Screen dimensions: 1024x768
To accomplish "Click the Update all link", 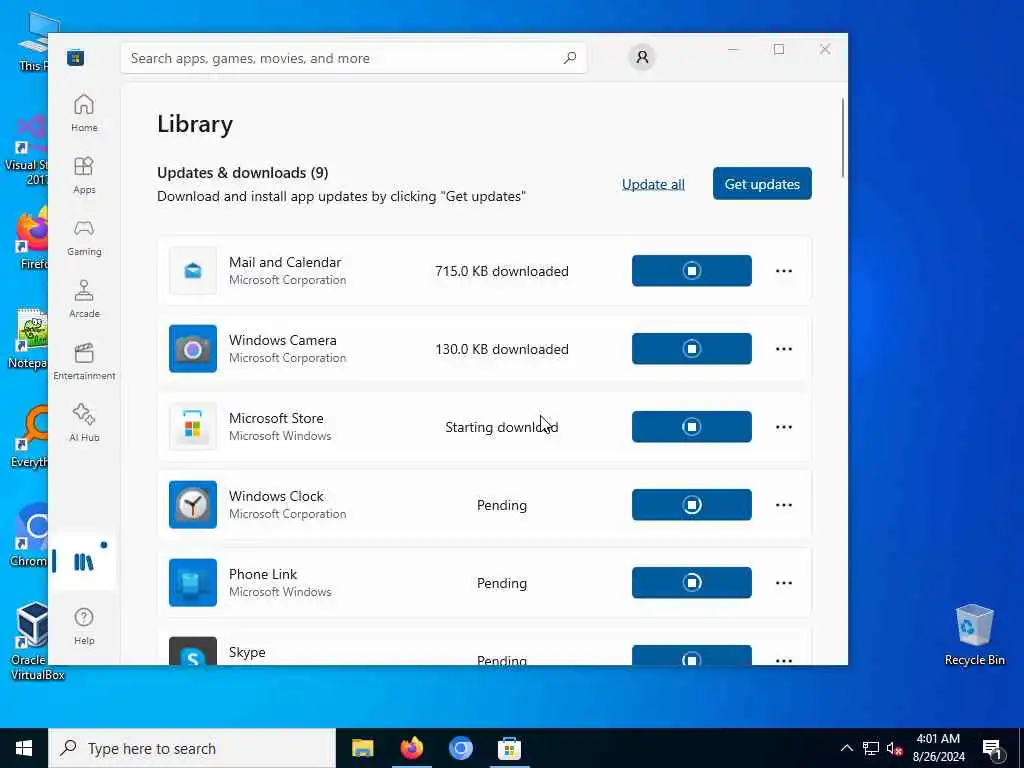I will point(653,184).
